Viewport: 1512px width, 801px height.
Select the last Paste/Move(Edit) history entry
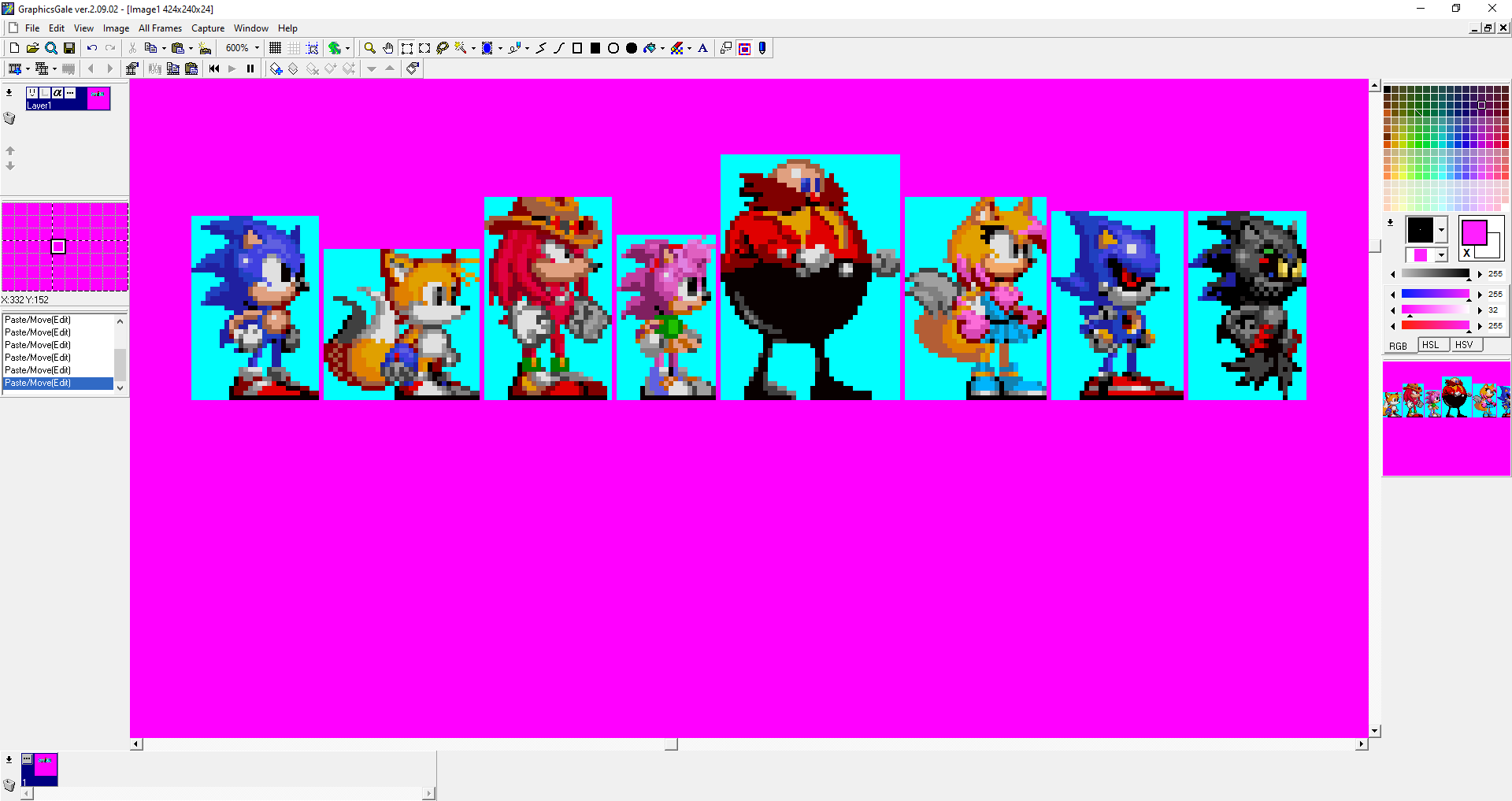(x=59, y=383)
